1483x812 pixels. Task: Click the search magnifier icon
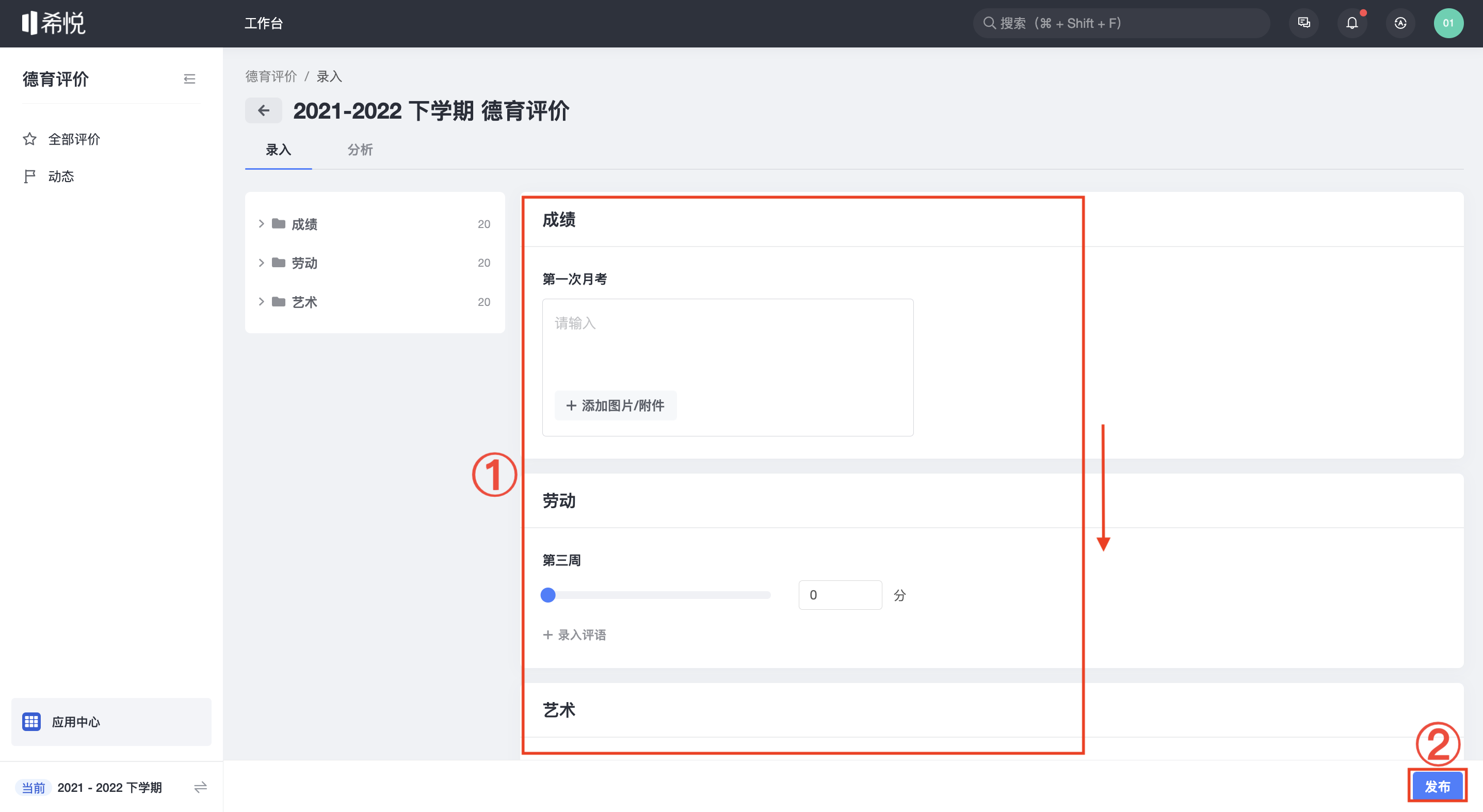(989, 23)
